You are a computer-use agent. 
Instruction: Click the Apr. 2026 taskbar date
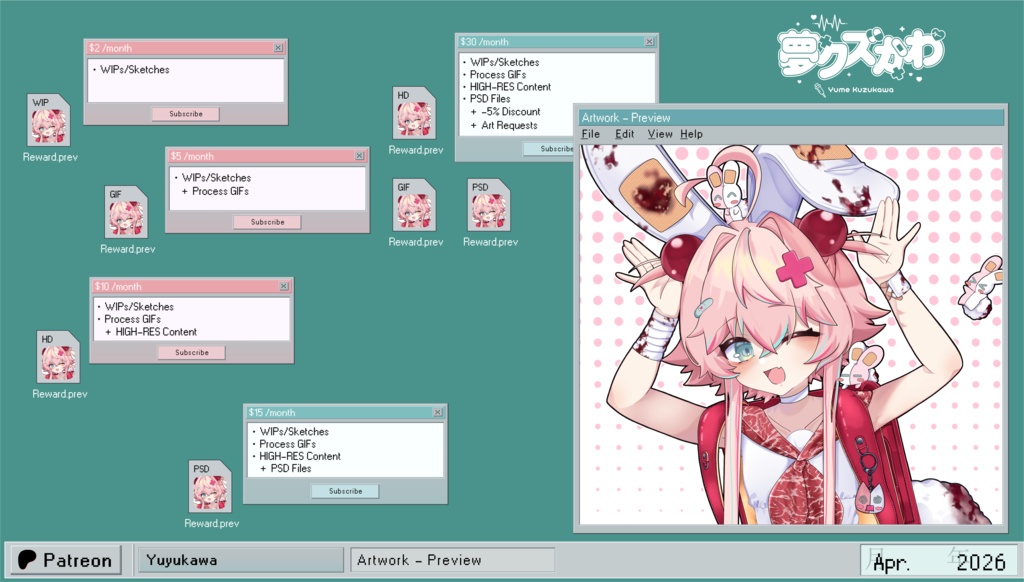(938, 561)
